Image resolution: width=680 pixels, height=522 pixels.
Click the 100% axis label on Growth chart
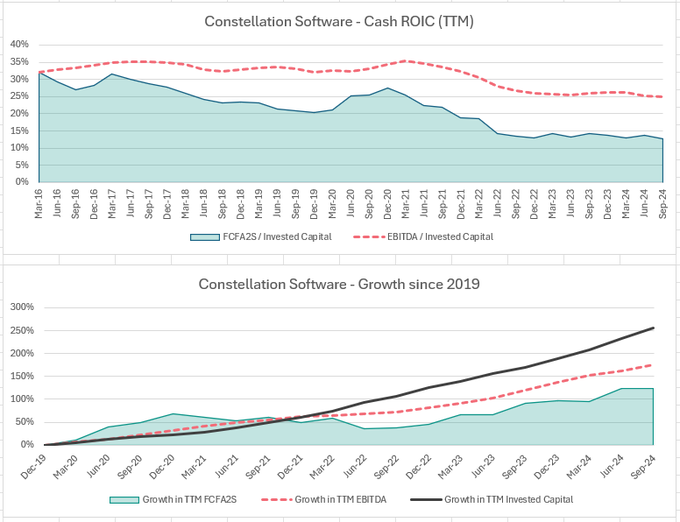[22, 399]
